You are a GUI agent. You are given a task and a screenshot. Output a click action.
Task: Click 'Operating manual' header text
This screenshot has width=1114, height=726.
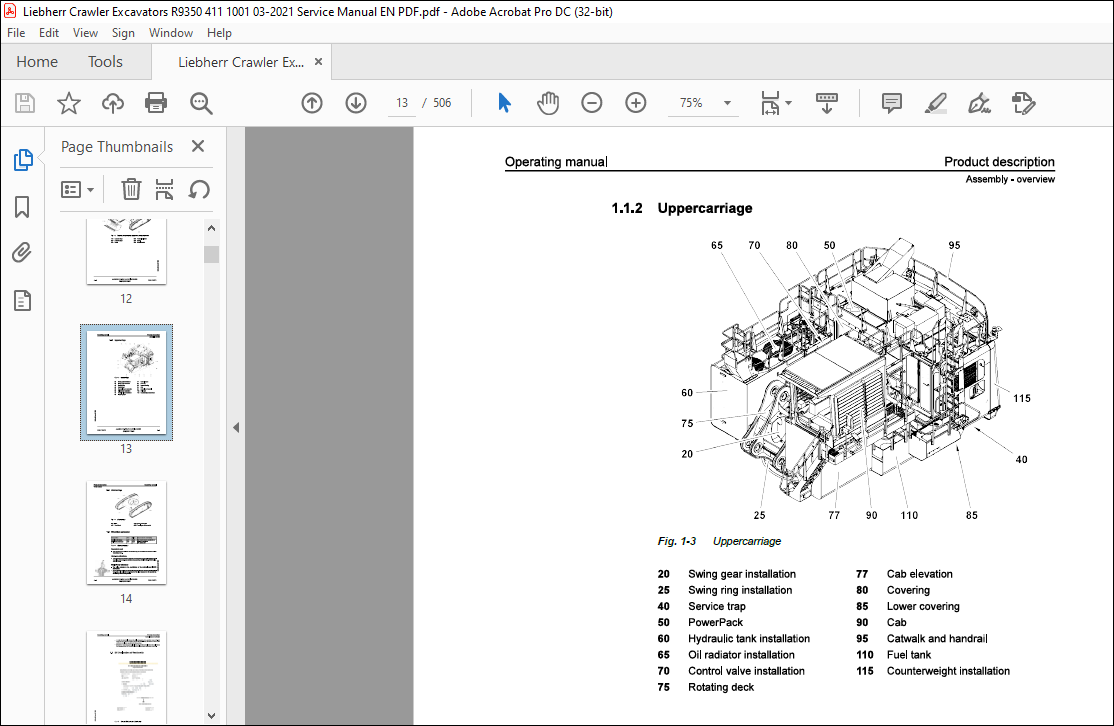[556, 162]
